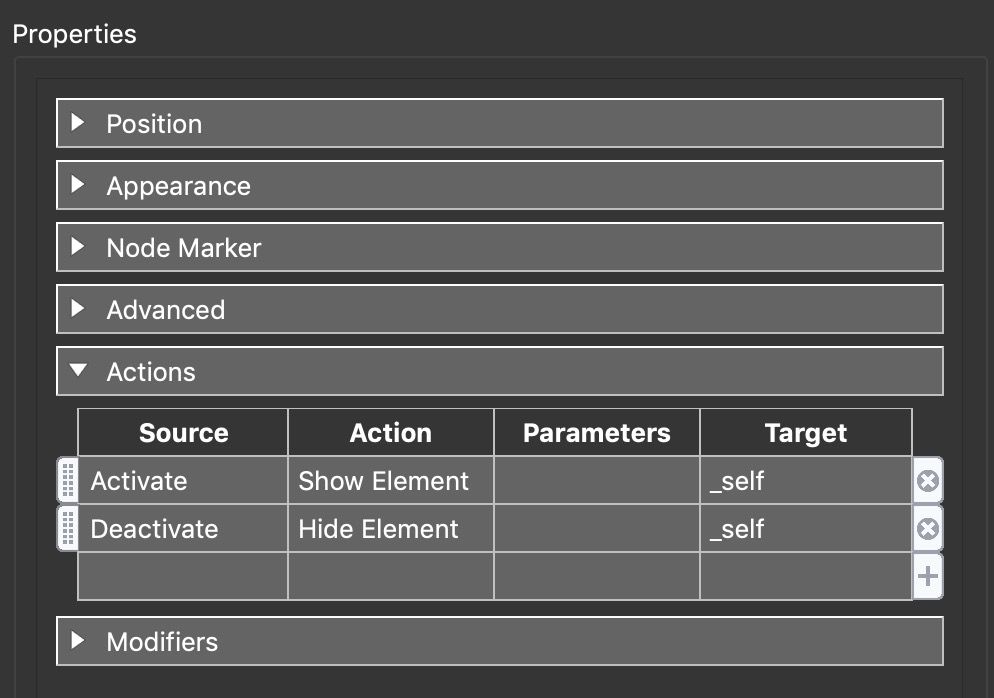The width and height of the screenshot is (994, 698).
Task: Edit the Parameters field for Deactivate
Action: 596,529
